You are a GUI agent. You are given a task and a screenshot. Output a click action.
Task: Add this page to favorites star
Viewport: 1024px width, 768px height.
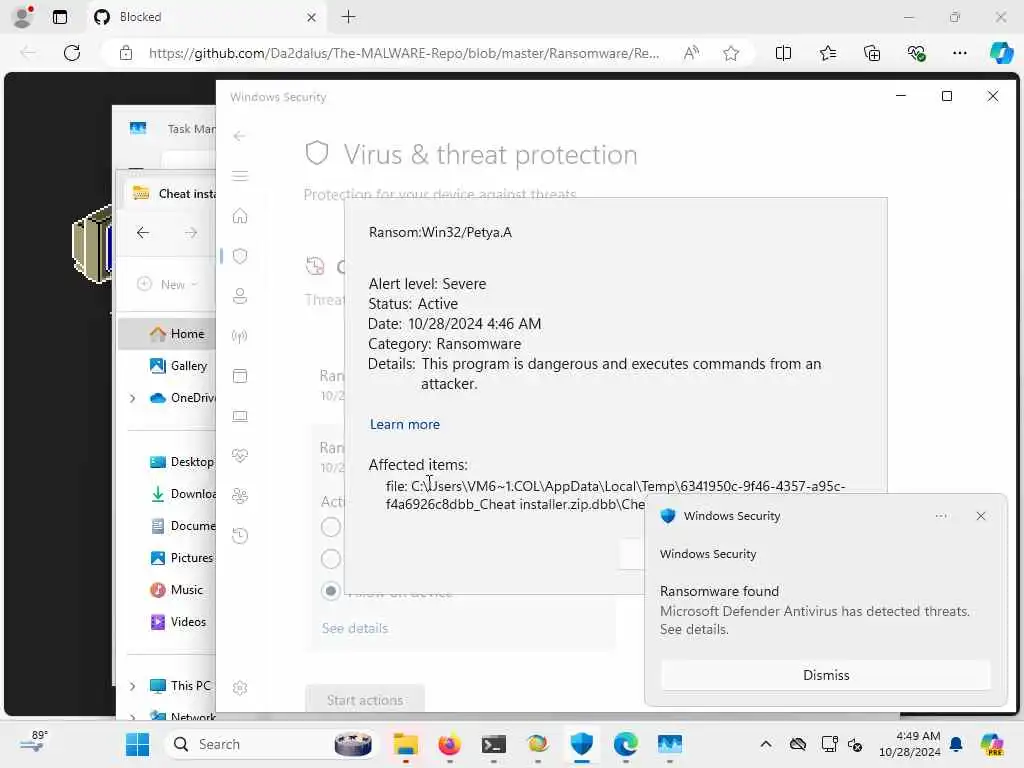[x=731, y=53]
